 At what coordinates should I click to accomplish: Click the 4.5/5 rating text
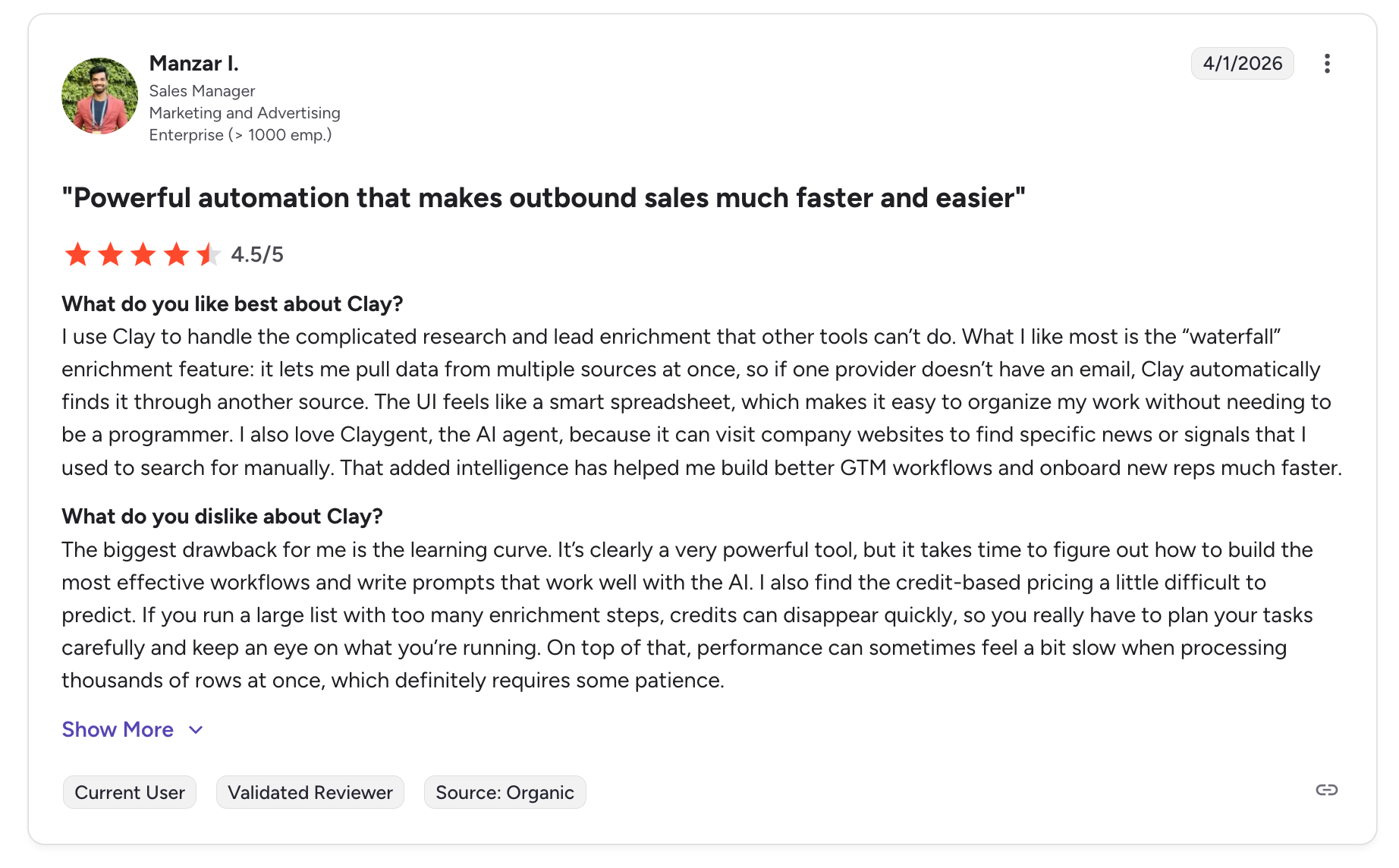pos(257,254)
